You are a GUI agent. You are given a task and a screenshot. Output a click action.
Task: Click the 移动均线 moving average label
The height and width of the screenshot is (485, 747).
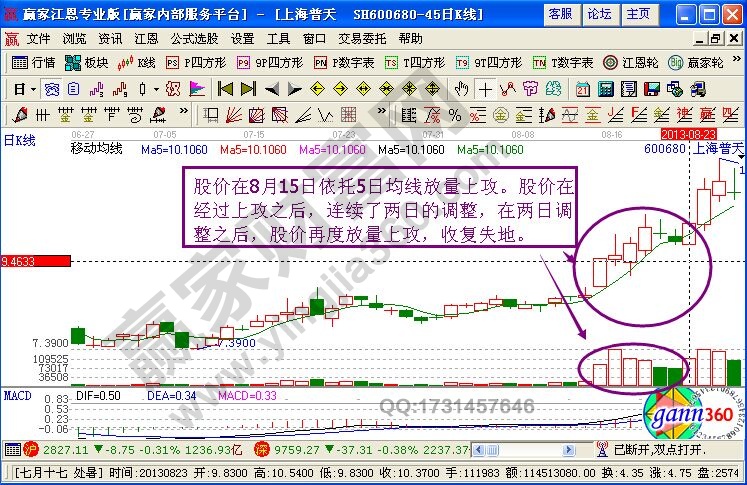coord(96,149)
